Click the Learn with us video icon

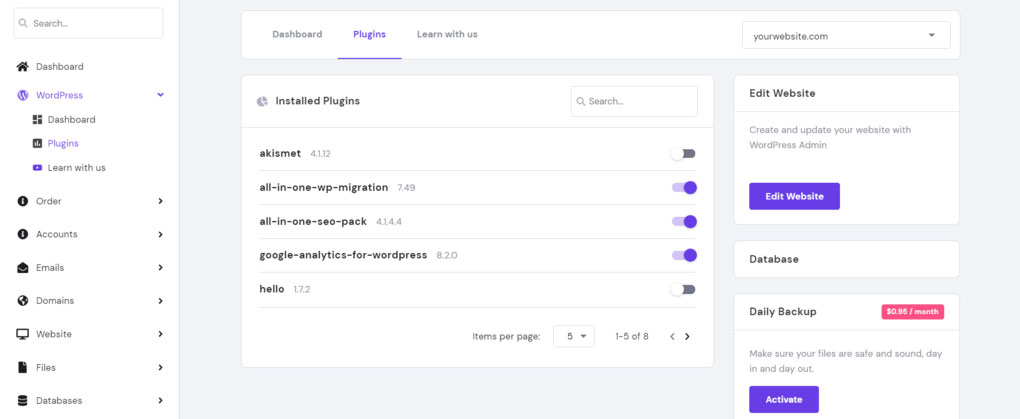tap(37, 168)
